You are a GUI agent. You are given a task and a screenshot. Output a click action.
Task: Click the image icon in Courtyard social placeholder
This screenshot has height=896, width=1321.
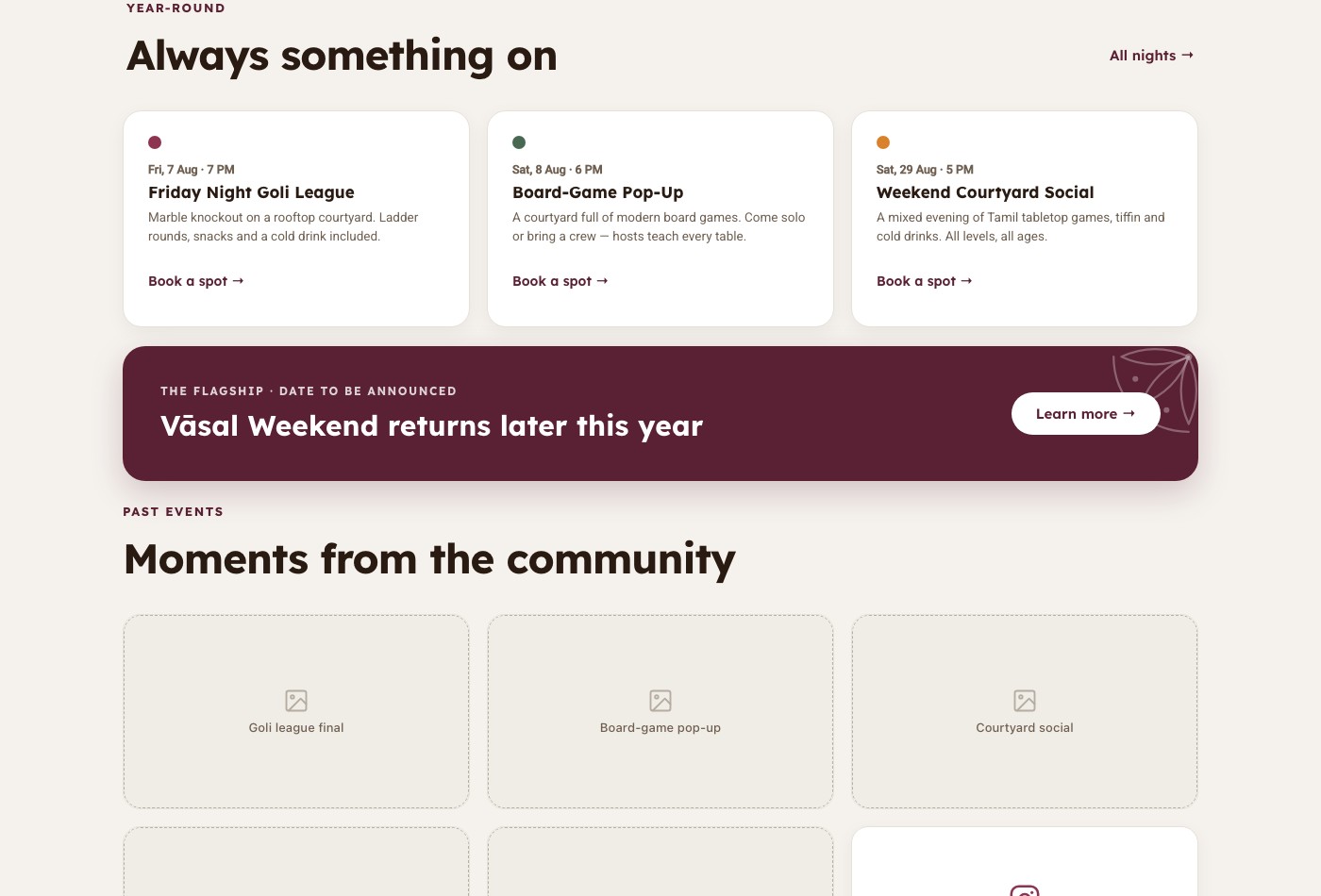point(1025,701)
